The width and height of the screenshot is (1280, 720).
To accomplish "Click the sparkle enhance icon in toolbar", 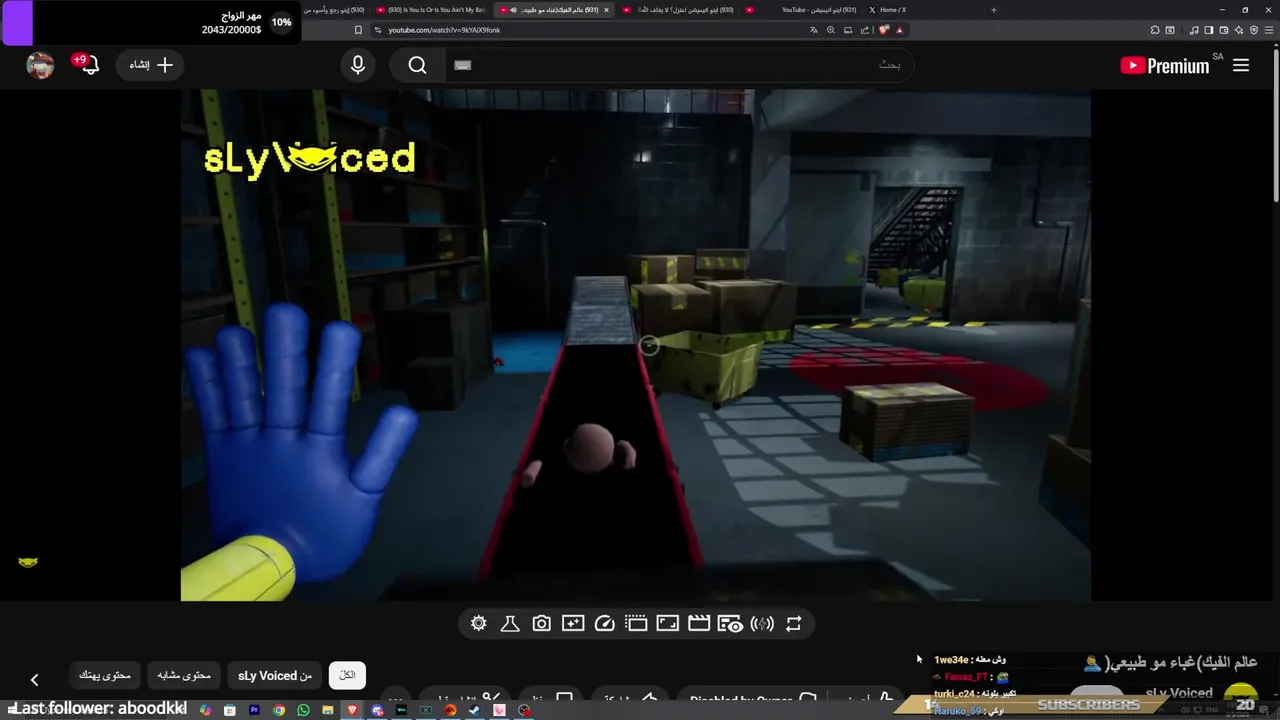I will point(573,624).
